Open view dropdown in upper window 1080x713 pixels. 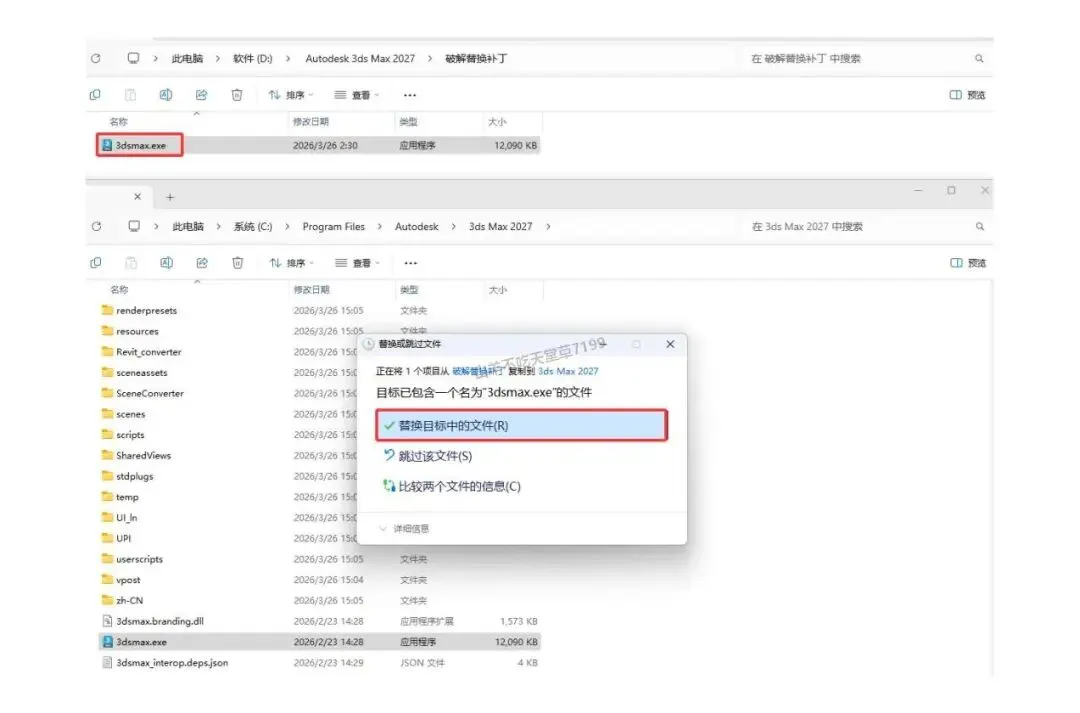(x=357, y=95)
